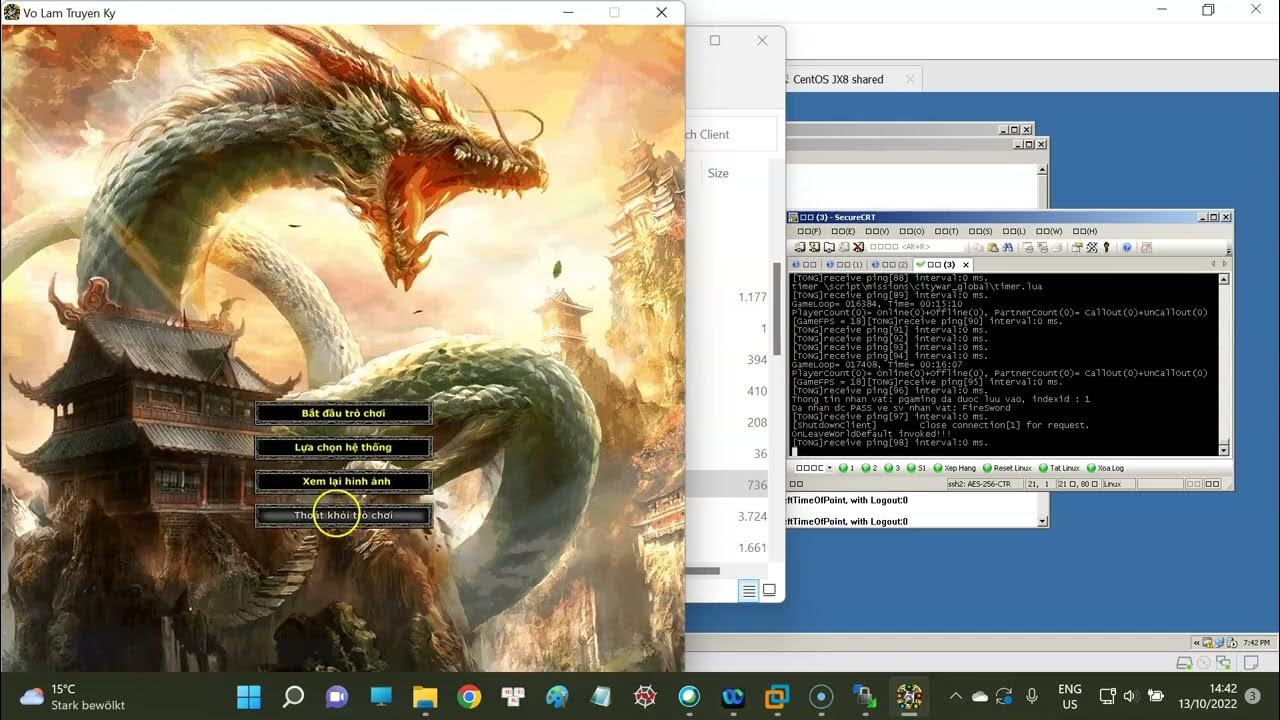Open the Teams chat icon on taskbar

coord(337,696)
